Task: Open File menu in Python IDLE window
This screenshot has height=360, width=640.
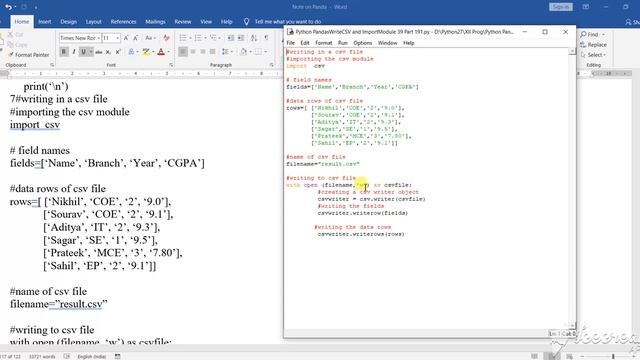Action: 291,43
